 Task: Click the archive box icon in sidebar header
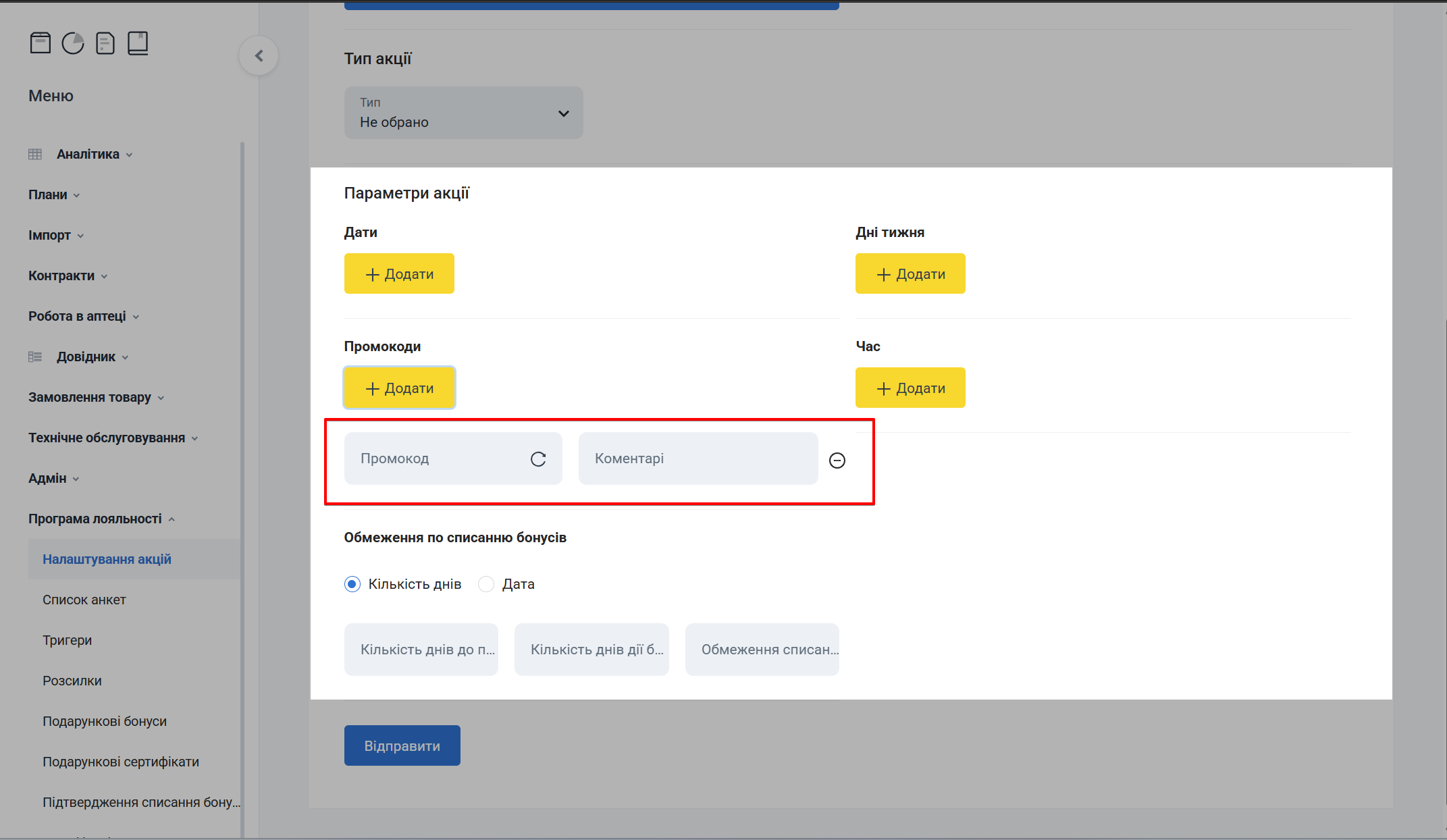(41, 43)
